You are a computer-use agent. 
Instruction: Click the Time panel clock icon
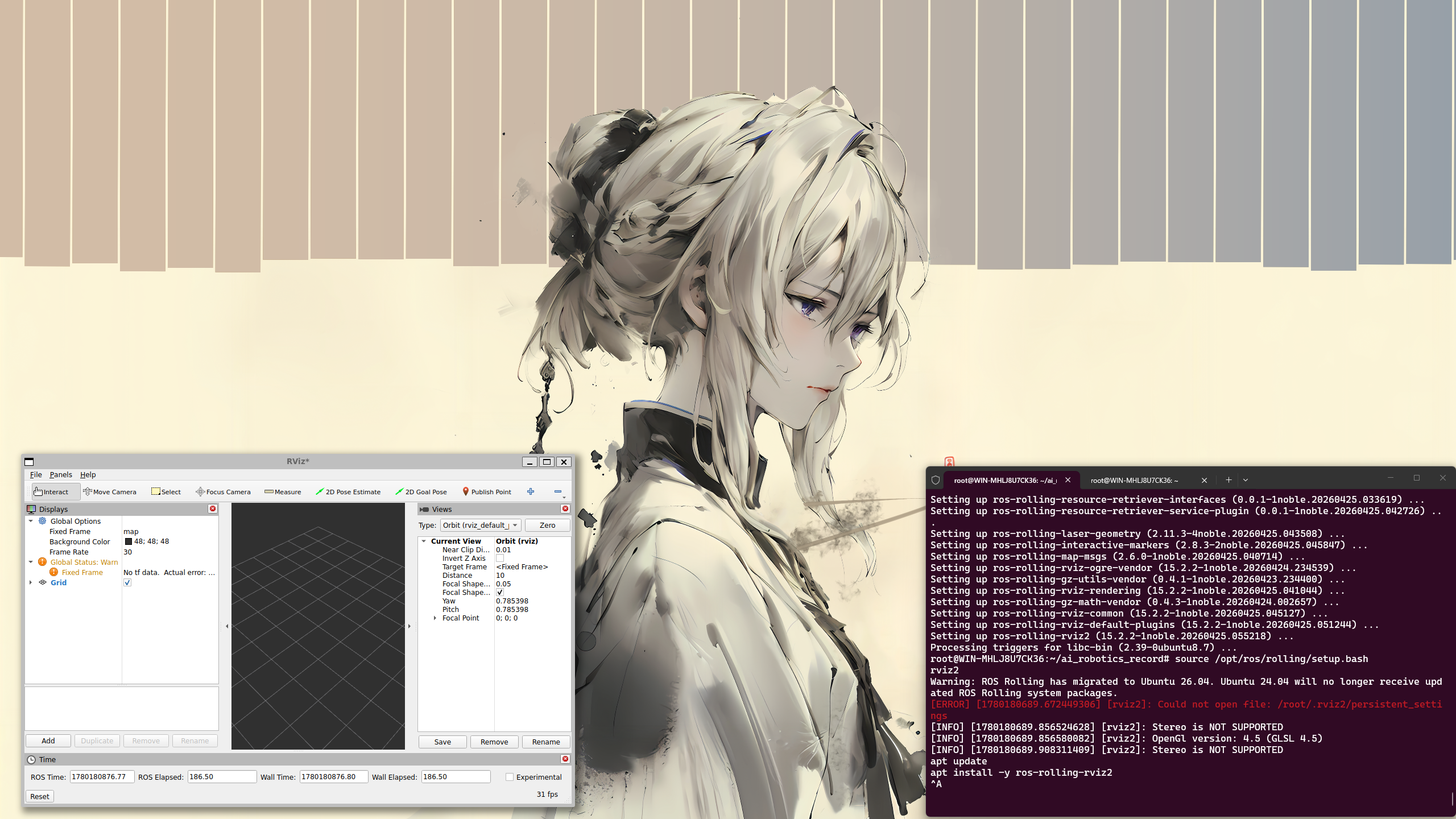31,759
